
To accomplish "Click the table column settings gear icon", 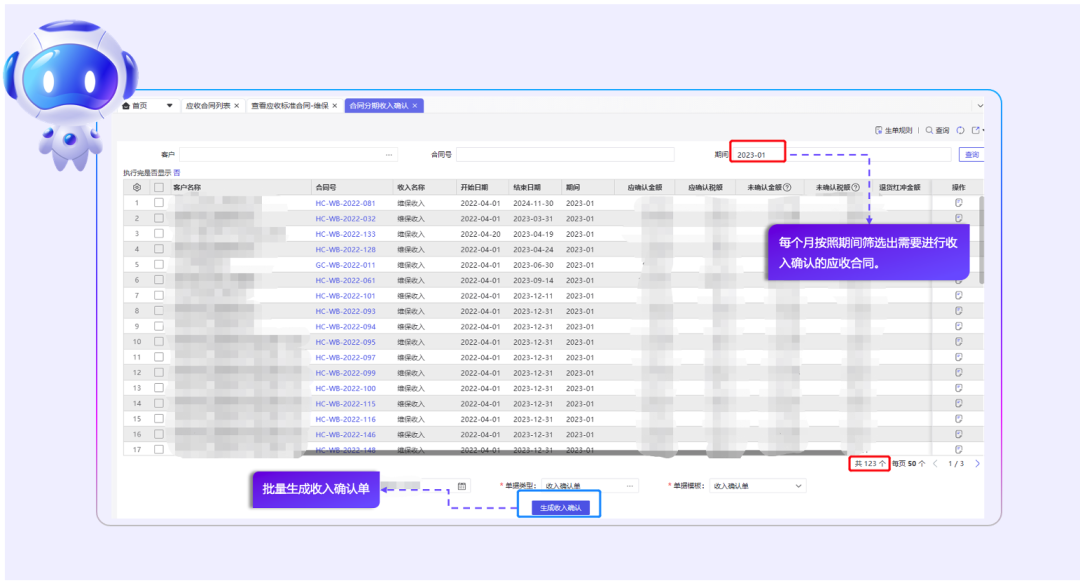I will (x=137, y=187).
